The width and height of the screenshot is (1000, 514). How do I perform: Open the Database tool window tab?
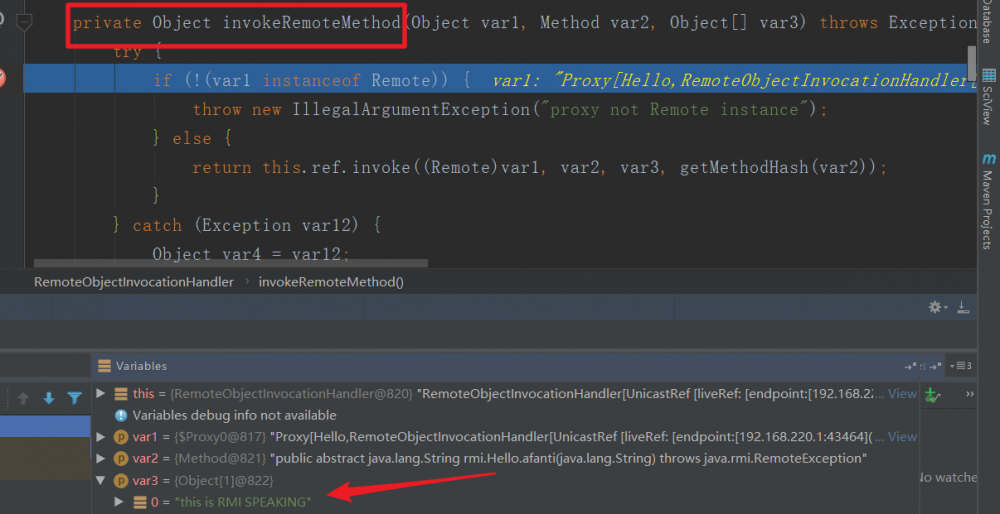[986, 22]
